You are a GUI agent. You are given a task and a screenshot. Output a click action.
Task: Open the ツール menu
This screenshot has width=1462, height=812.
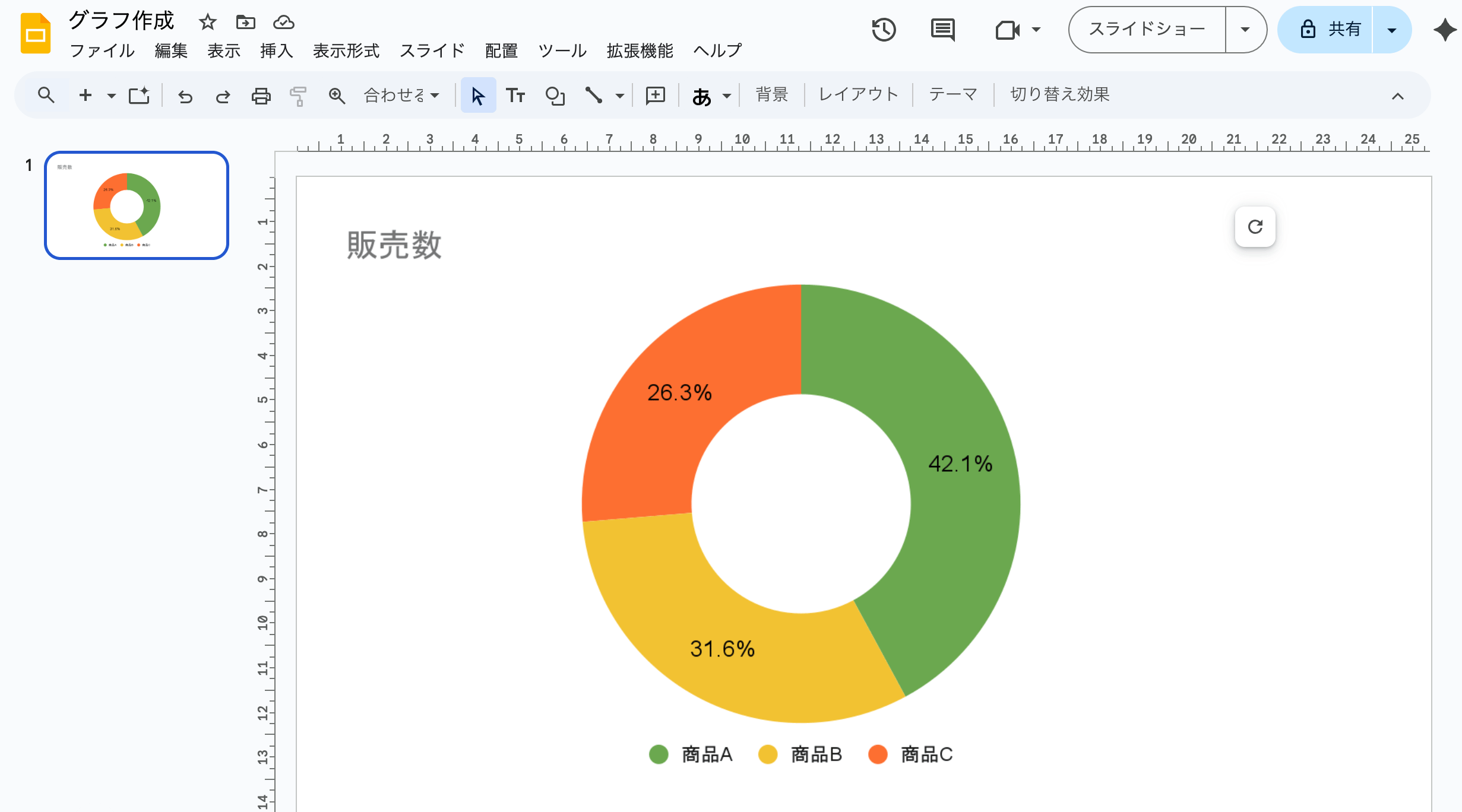tap(561, 51)
